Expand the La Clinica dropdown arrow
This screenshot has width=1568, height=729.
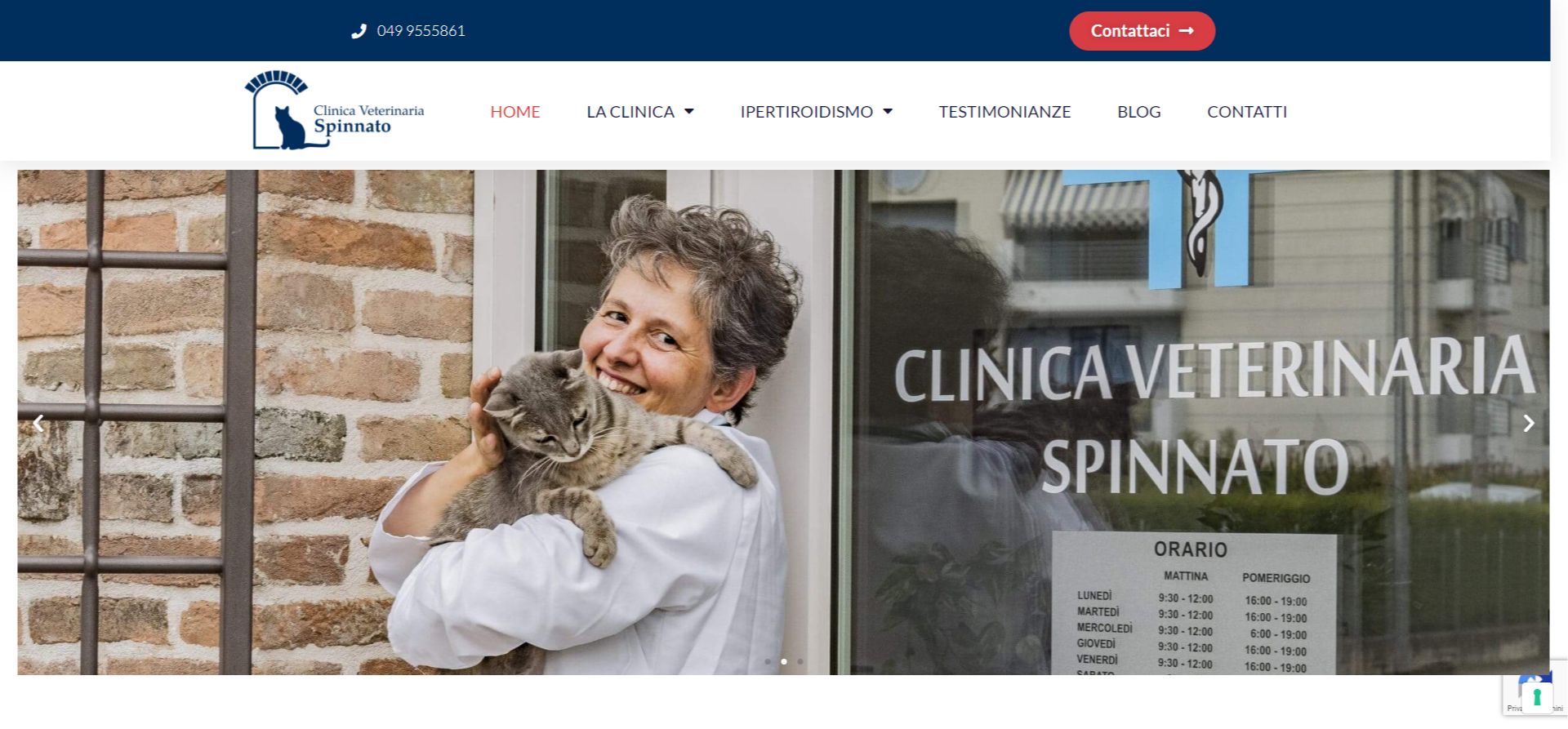point(688,112)
